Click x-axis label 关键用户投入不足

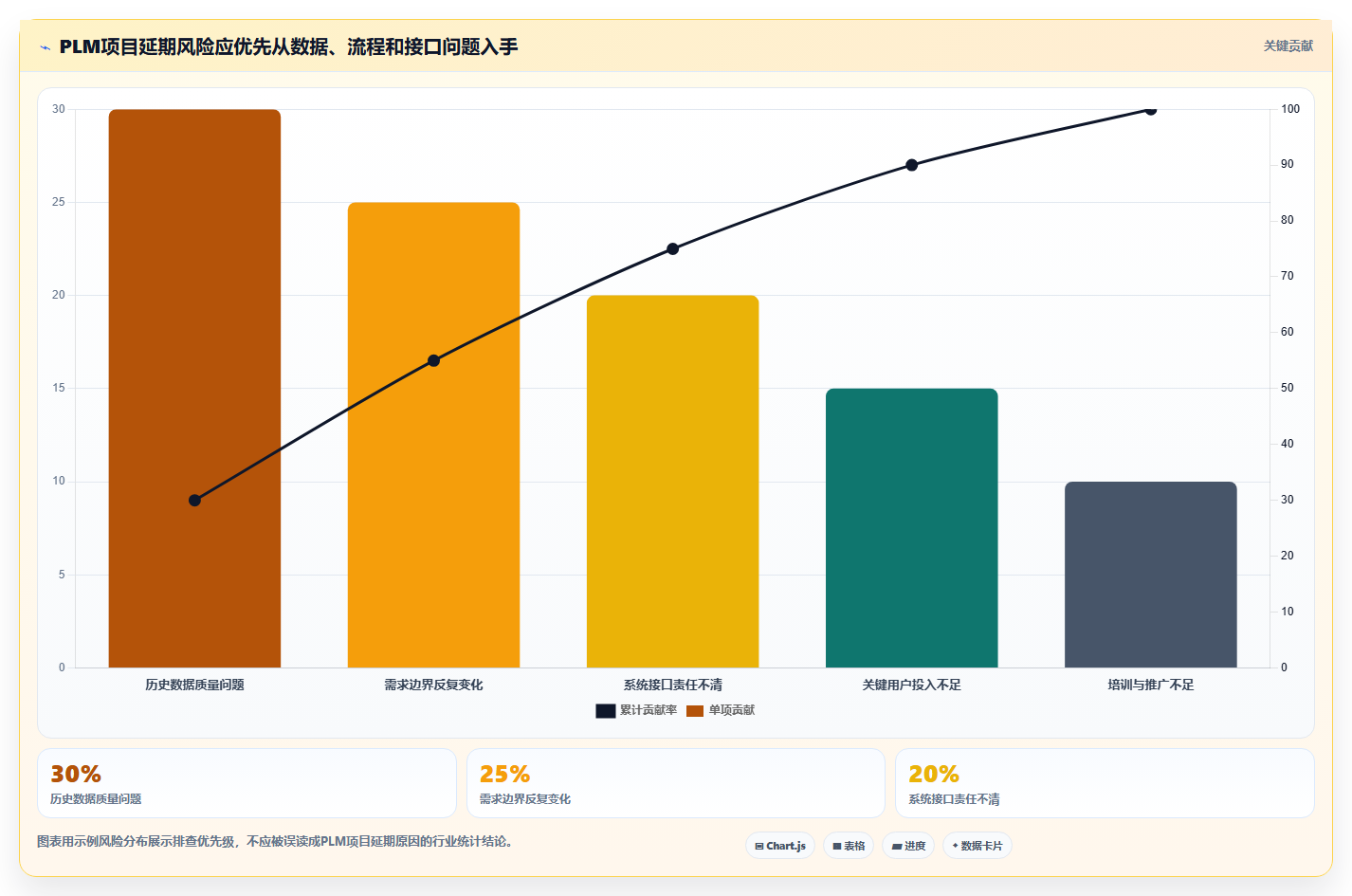(x=912, y=685)
